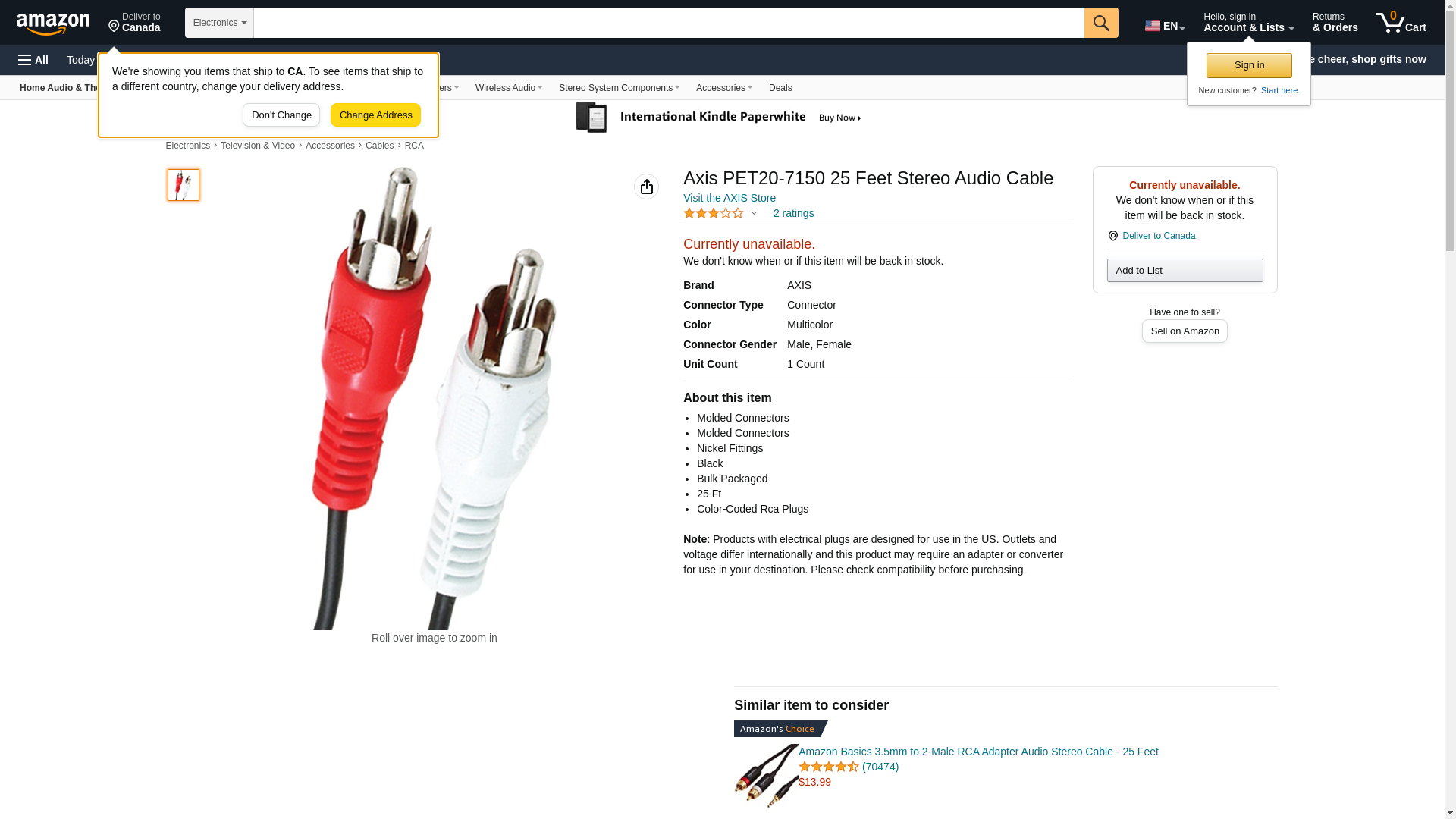
Task: Expand the Account & Lists menu
Action: [1248, 23]
